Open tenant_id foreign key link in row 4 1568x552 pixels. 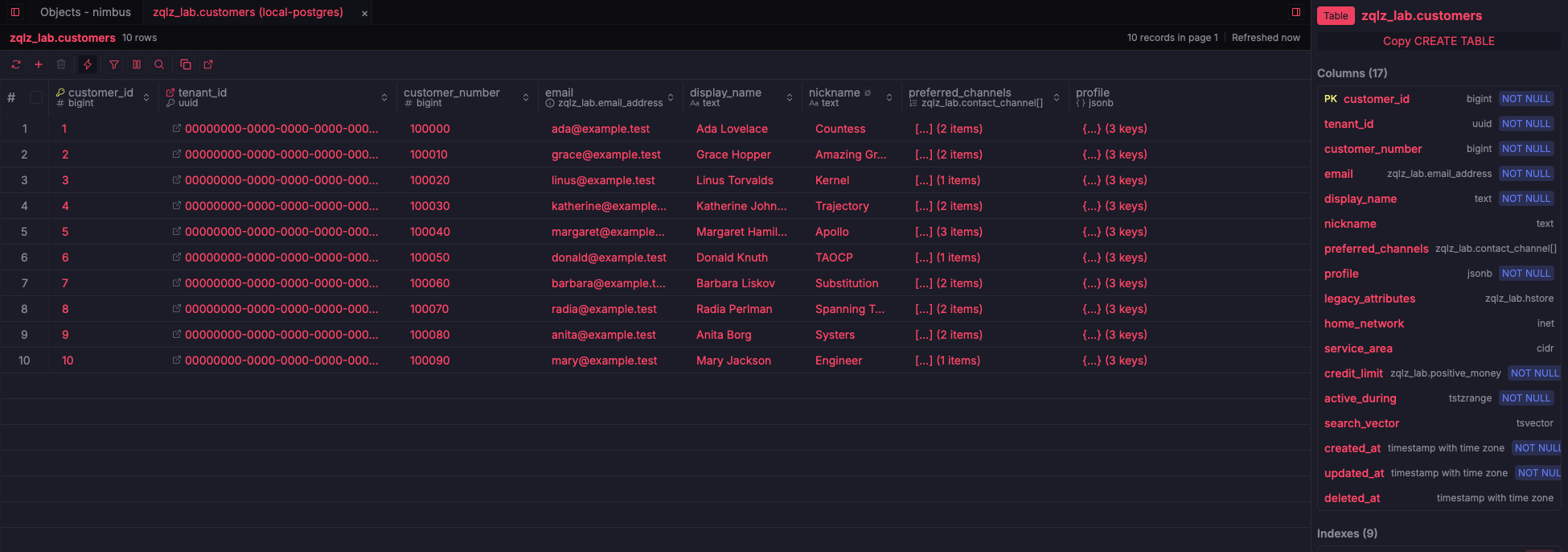click(x=177, y=205)
